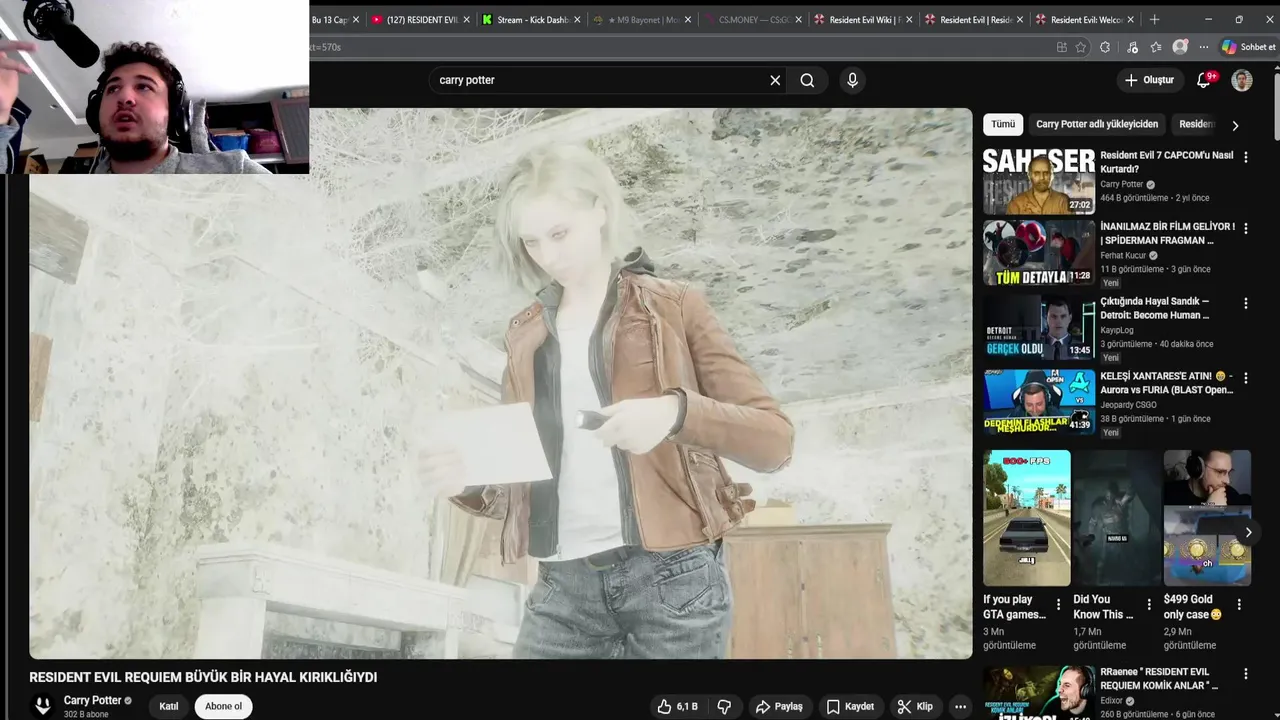This screenshot has width=1280, height=720.
Task: Open Carry Potter channel avatar
Action: point(42,706)
